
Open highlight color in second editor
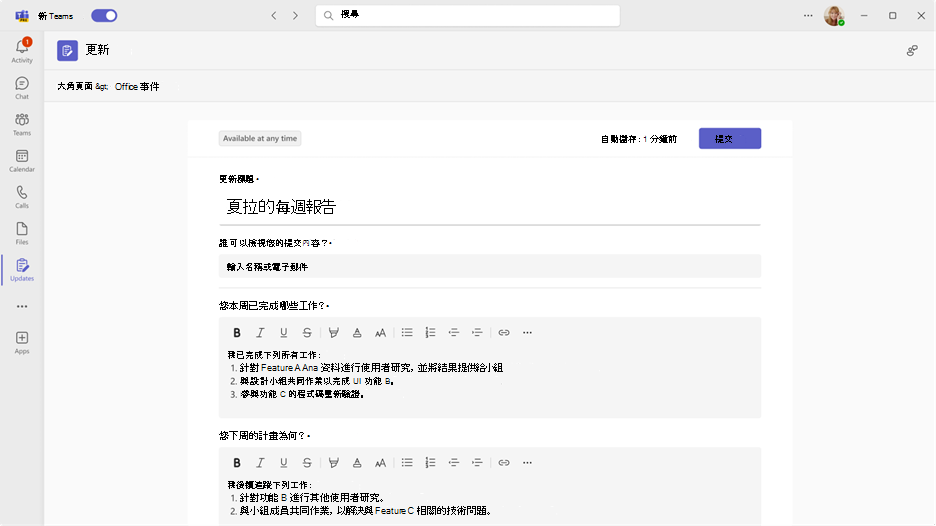[x=334, y=463]
